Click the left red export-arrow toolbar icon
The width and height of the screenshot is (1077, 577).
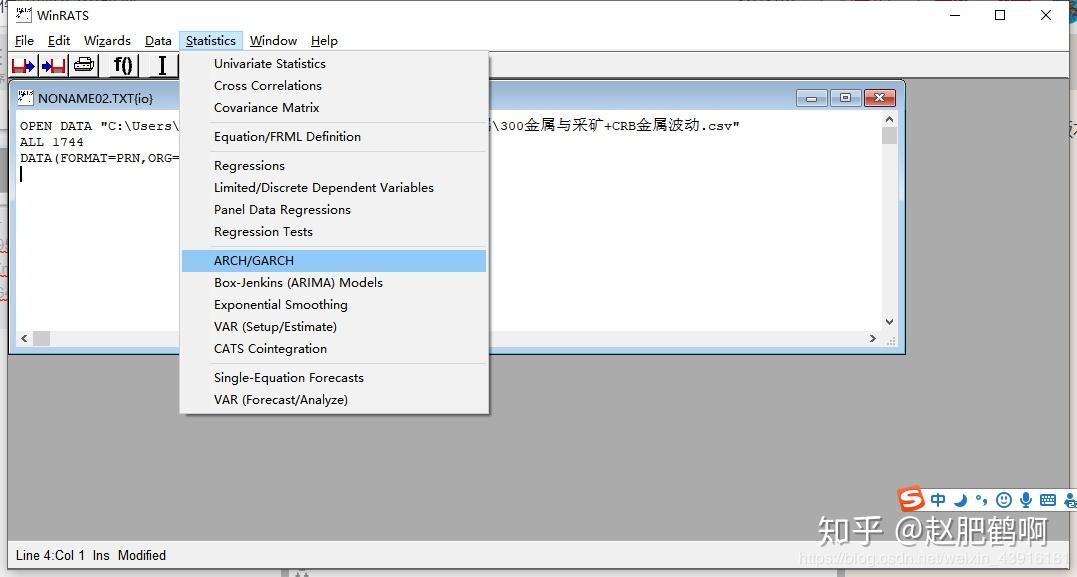(22, 65)
